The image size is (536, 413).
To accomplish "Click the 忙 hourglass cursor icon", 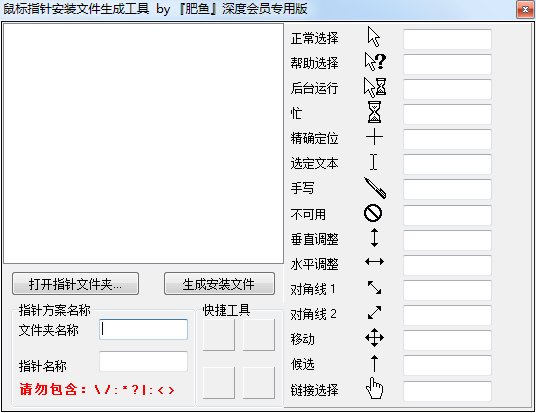I will pyautogui.click(x=374, y=112).
